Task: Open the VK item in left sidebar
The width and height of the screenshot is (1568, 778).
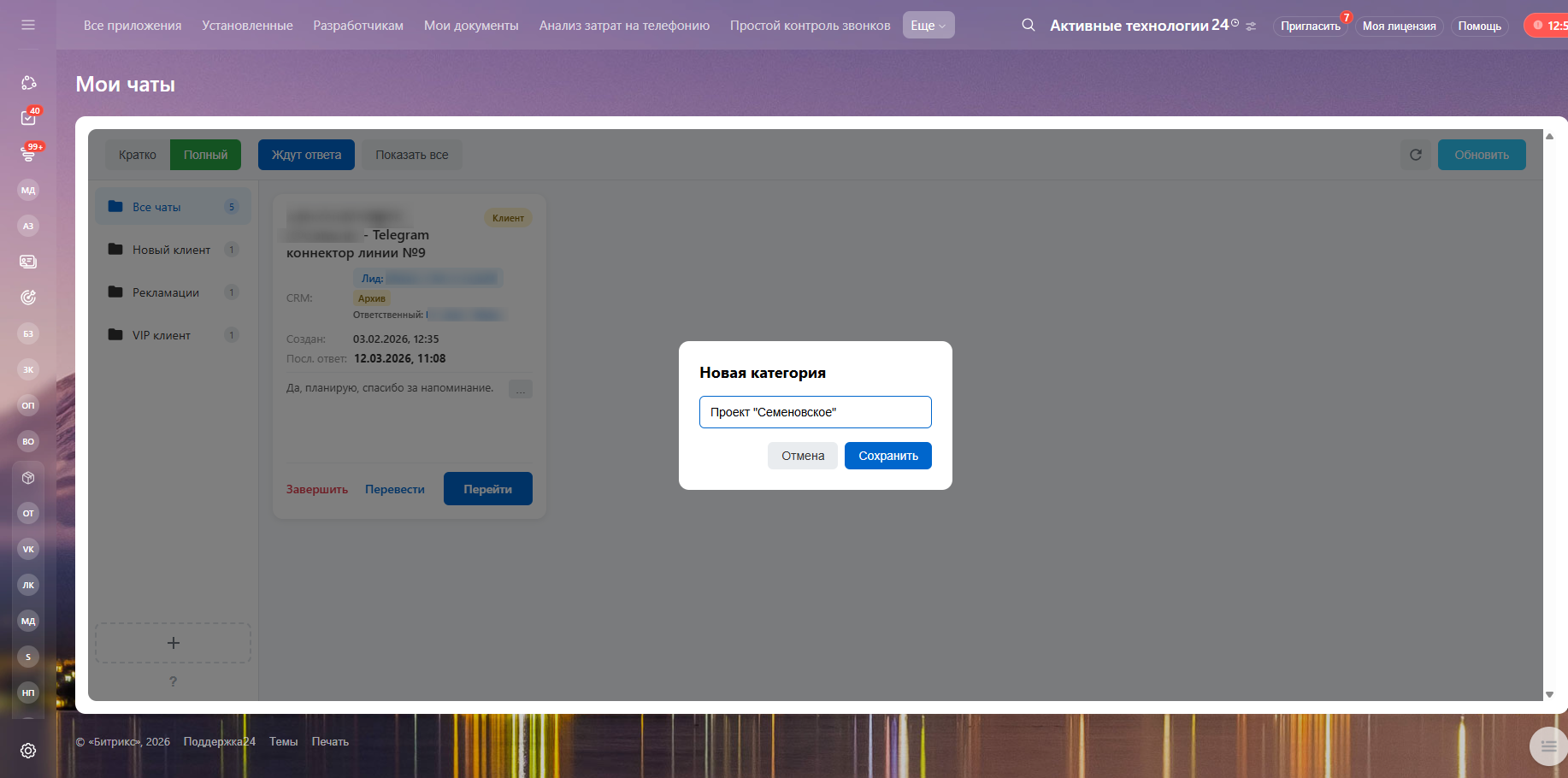Action: 28,549
